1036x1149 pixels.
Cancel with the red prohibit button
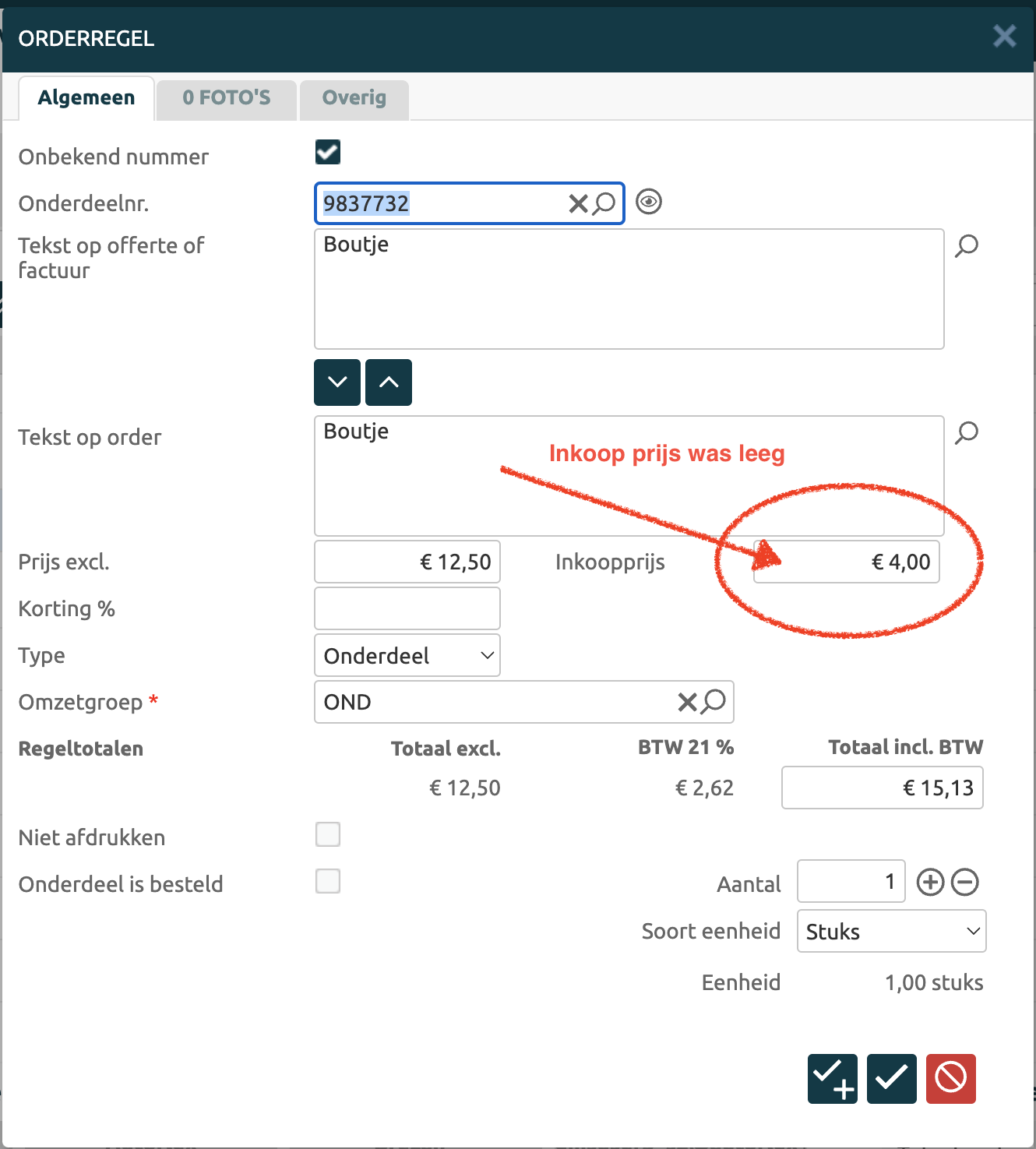coord(950,1079)
